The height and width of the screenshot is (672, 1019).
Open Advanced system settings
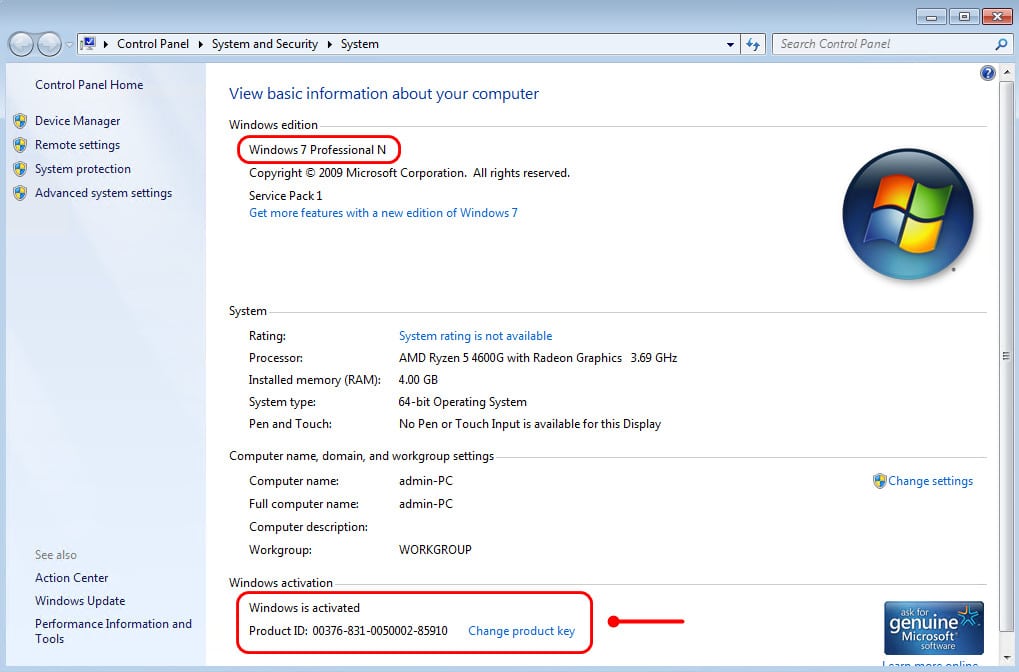pos(103,193)
